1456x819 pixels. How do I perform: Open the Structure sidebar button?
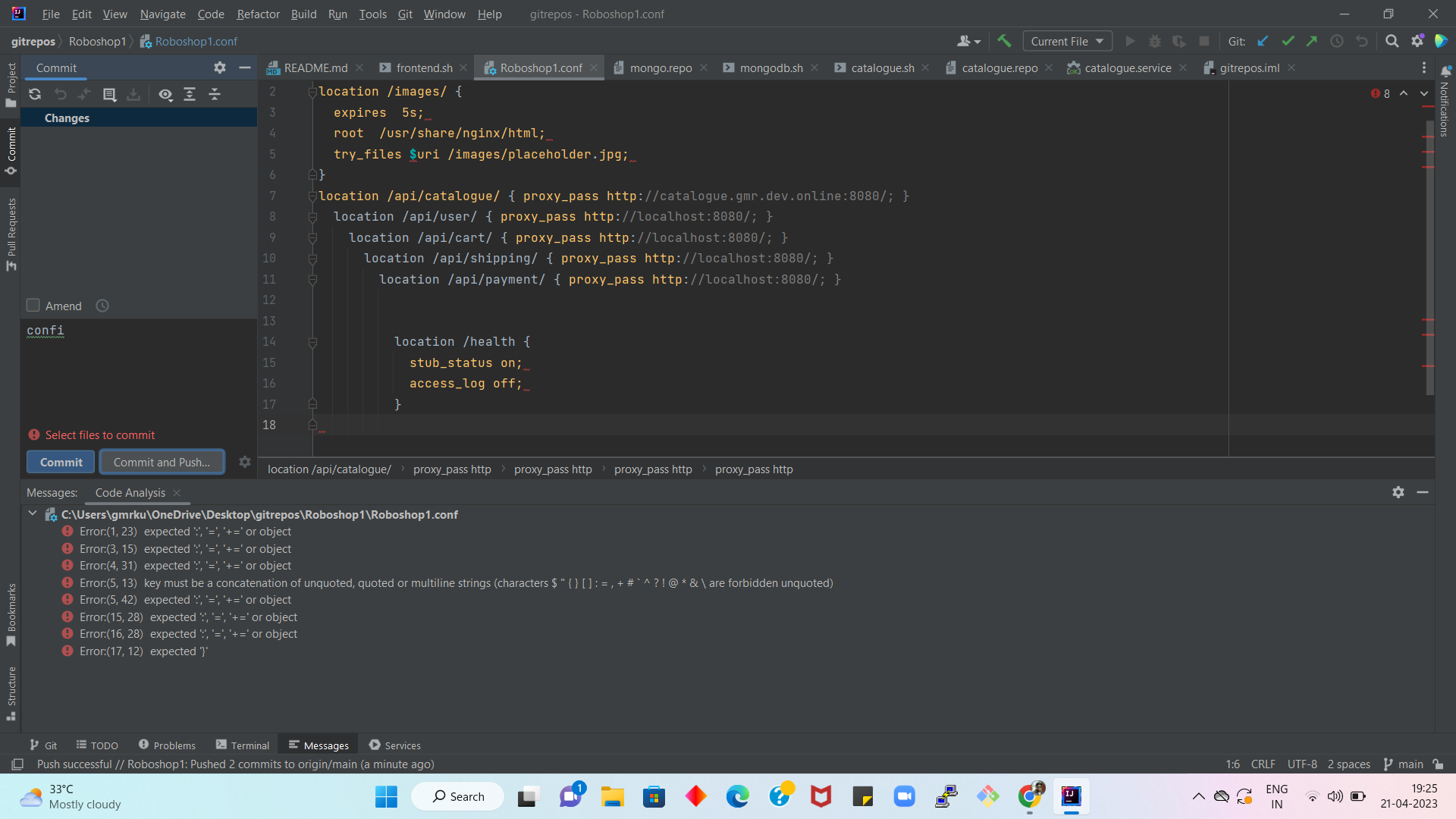(x=11, y=693)
